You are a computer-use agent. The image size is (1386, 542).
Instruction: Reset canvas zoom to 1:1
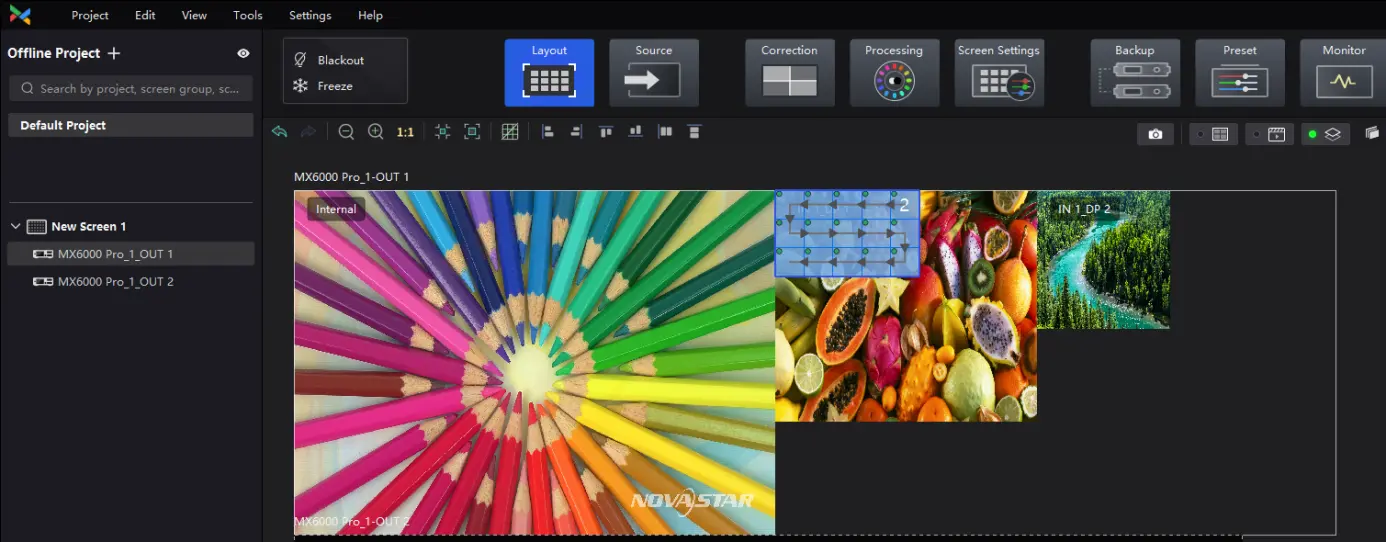point(405,132)
